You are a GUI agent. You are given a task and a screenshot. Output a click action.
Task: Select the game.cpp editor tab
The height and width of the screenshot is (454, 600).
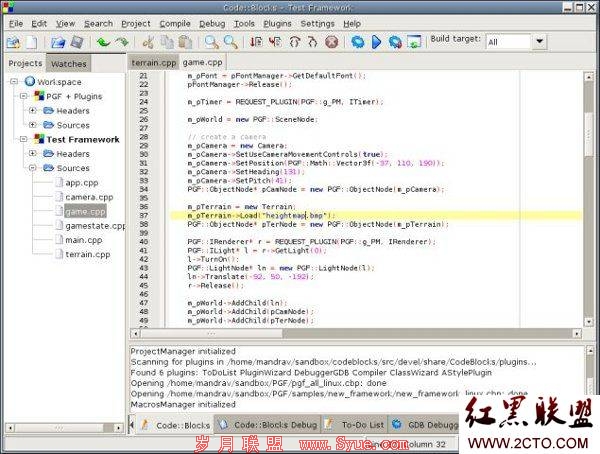202,62
